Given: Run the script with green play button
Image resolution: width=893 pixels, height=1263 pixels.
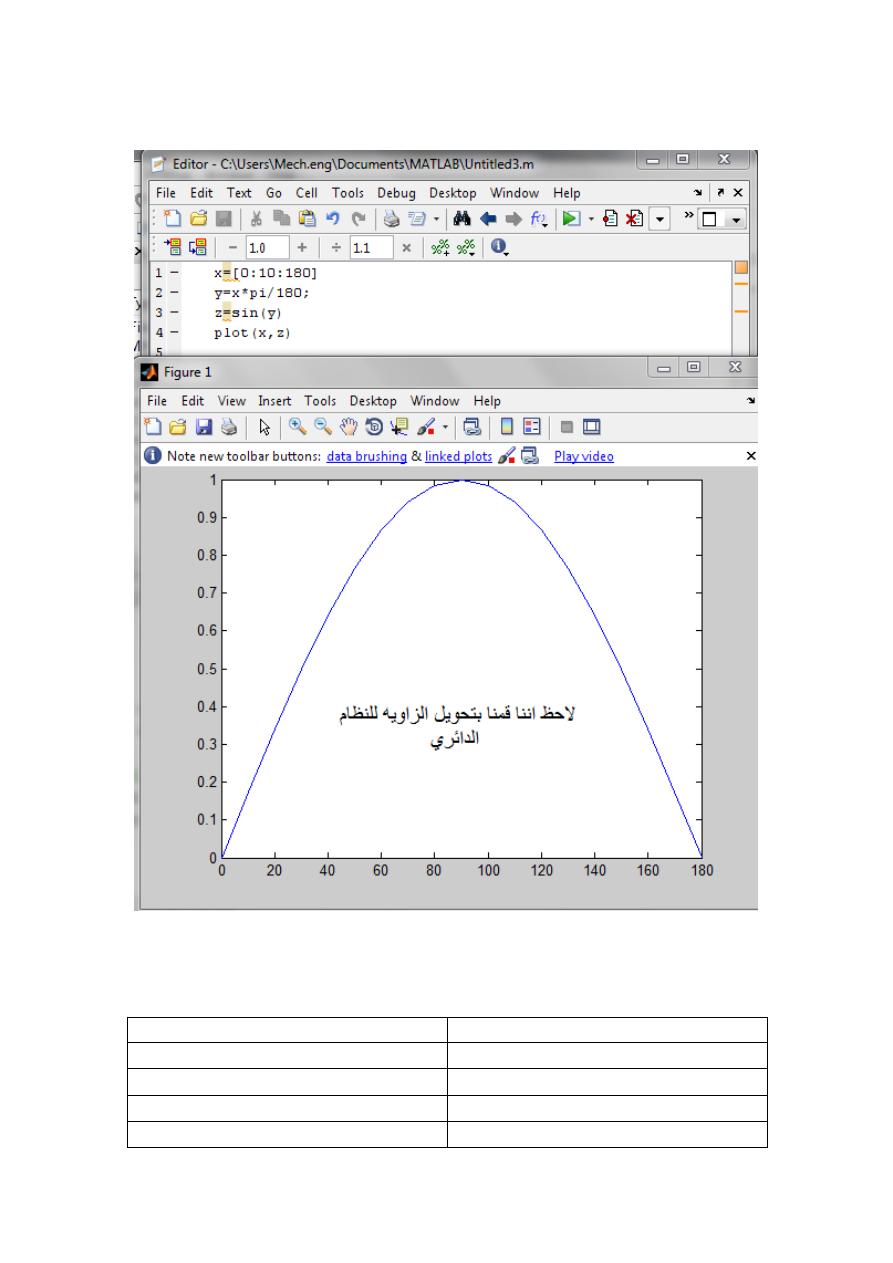Looking at the screenshot, I should click(x=571, y=218).
